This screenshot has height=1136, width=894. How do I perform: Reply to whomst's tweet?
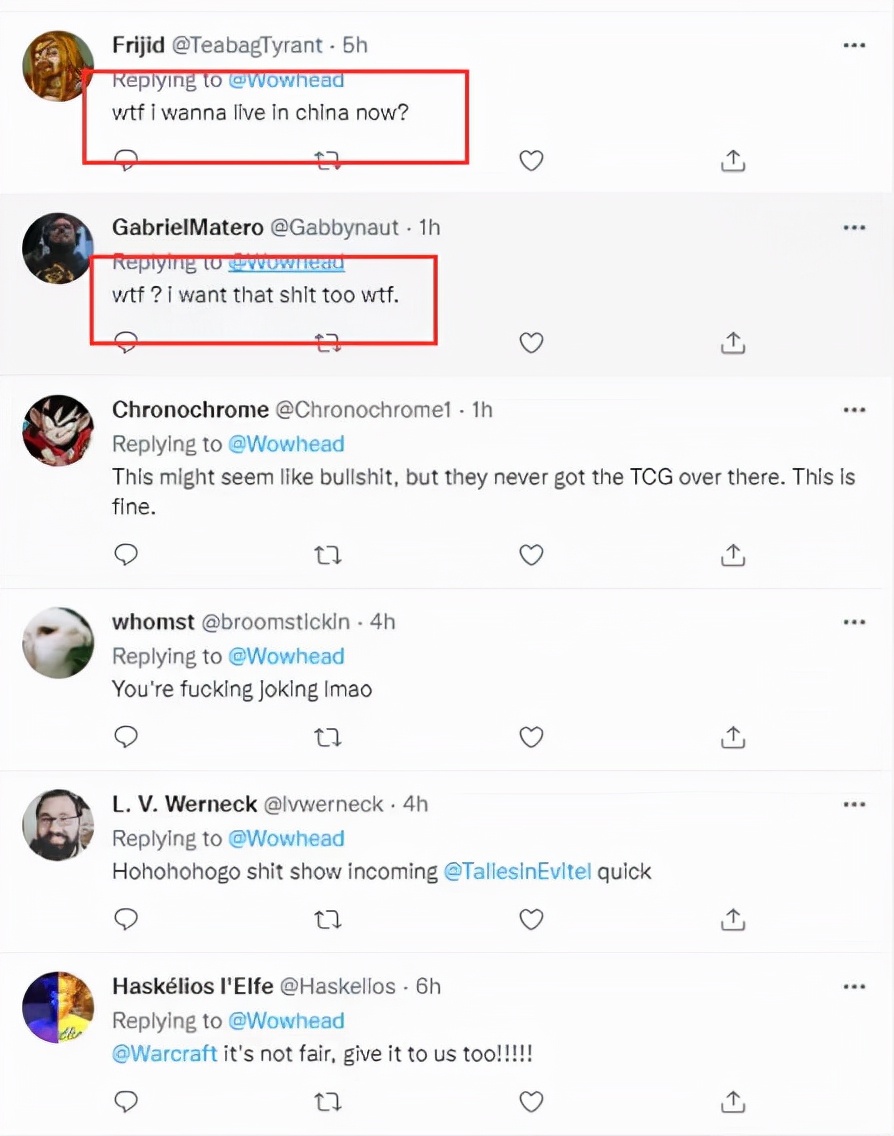pos(126,737)
